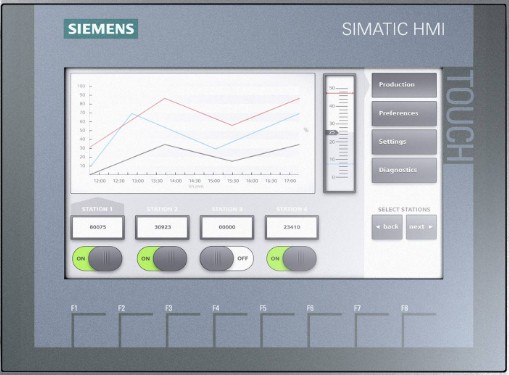The width and height of the screenshot is (509, 375).
Task: Click Station 2 counter field 30923
Action: (162, 227)
